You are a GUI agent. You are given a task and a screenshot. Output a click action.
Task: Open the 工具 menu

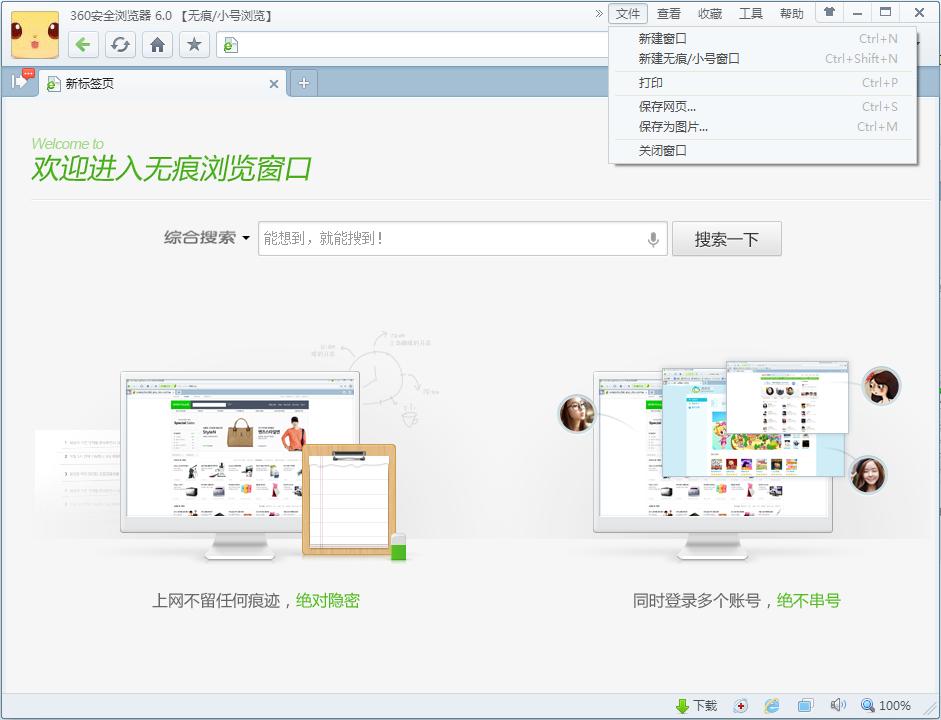pos(750,13)
